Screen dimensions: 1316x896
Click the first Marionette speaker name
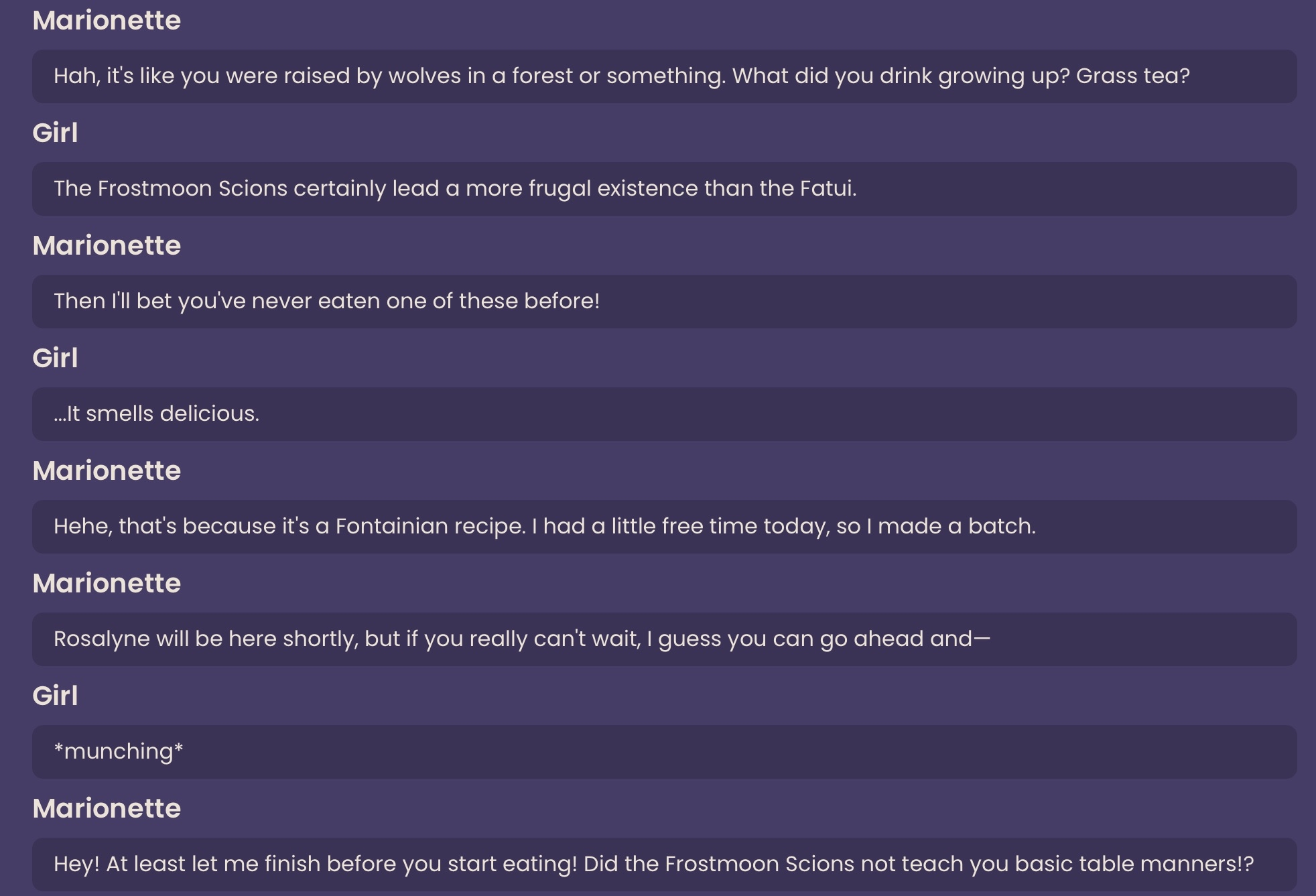point(107,21)
